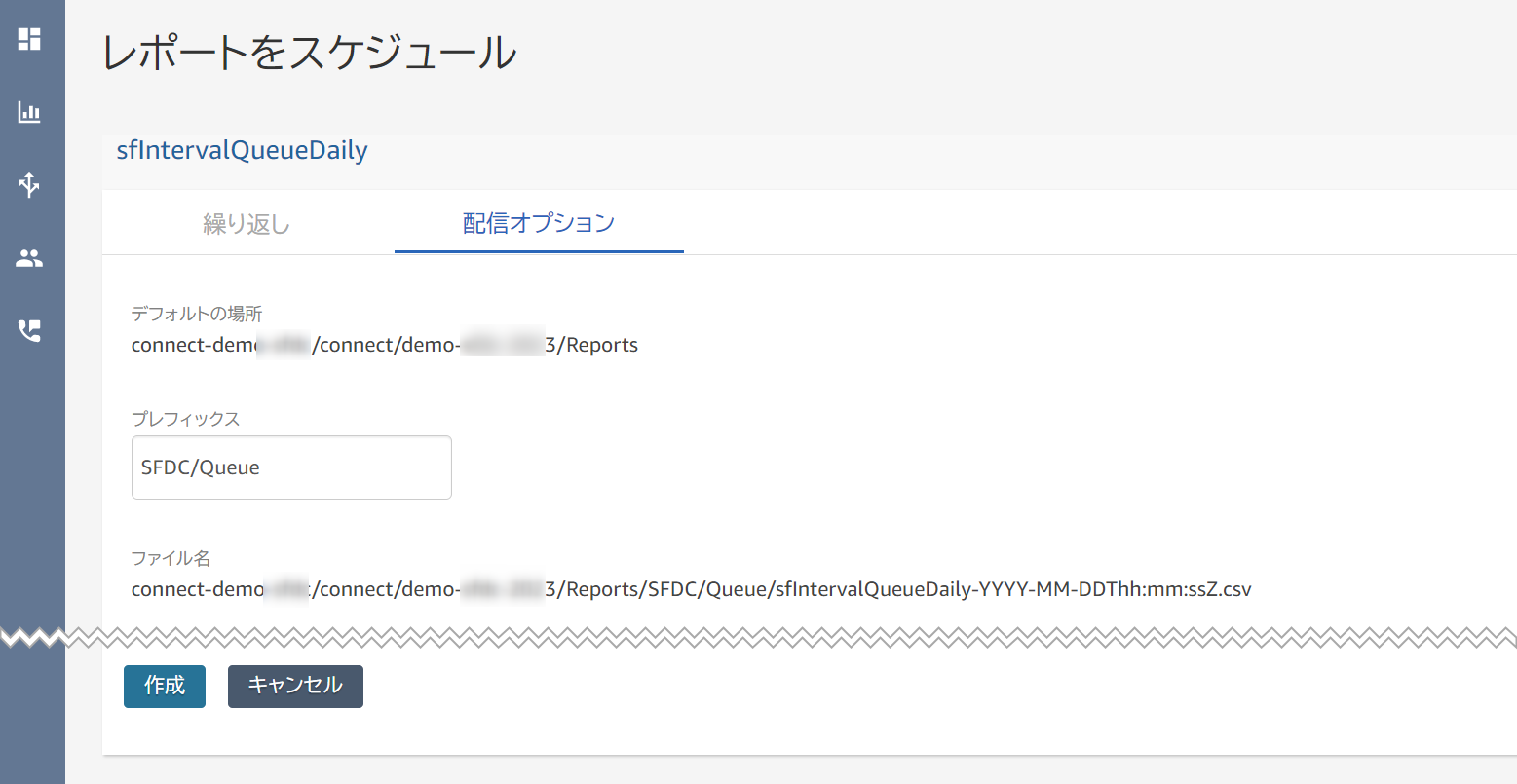Screen dimensions: 1517x784
Task: Click the レポートをスケジュール page heading
Action: [x=309, y=52]
